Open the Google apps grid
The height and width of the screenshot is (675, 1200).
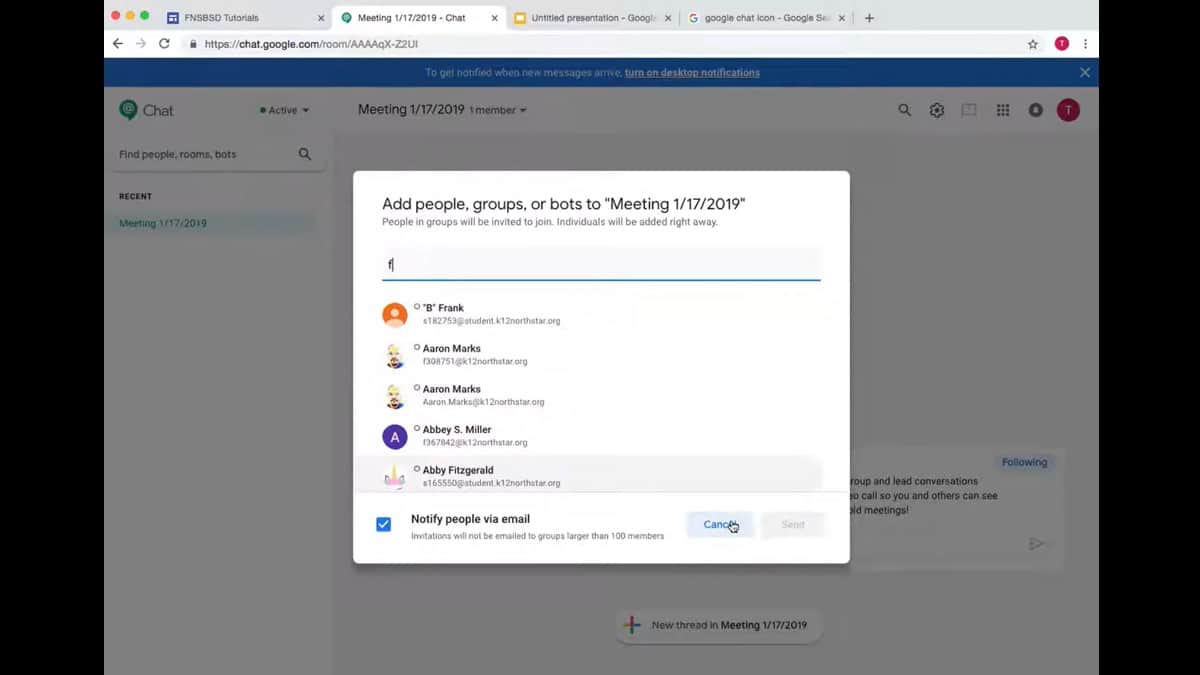tap(1002, 110)
